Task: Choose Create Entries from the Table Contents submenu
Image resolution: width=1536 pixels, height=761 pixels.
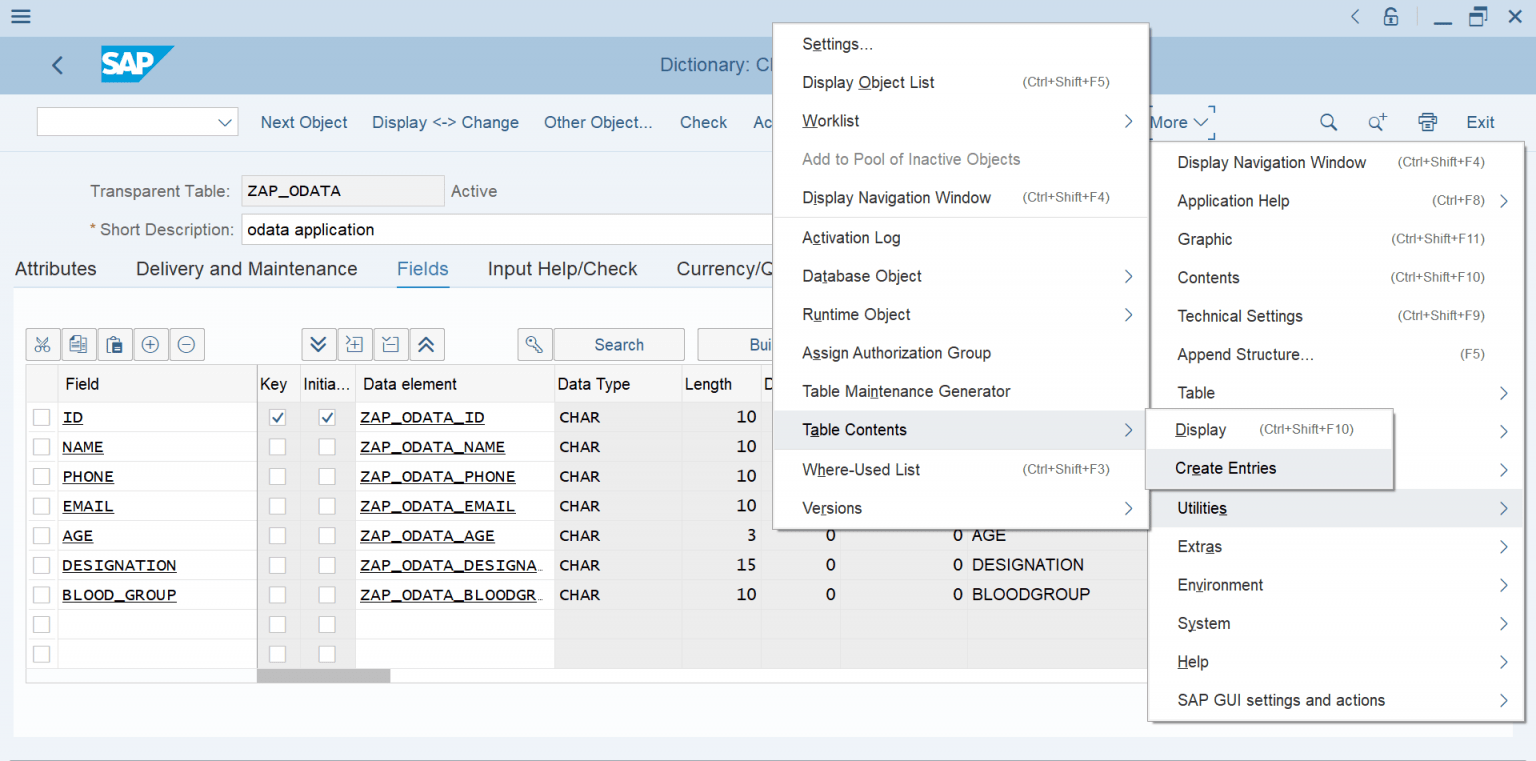Action: tap(1225, 468)
